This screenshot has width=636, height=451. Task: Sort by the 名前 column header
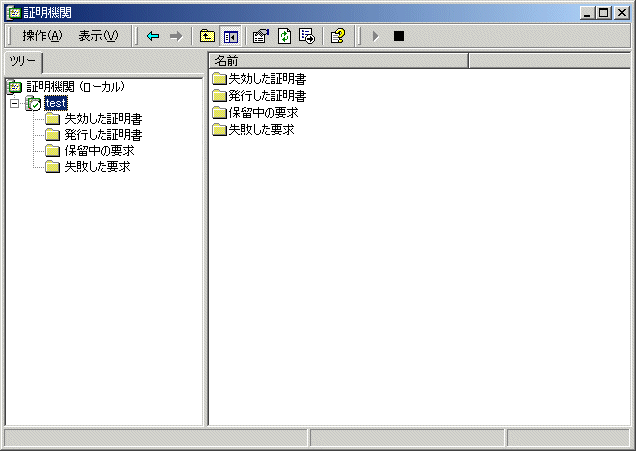tap(339, 61)
